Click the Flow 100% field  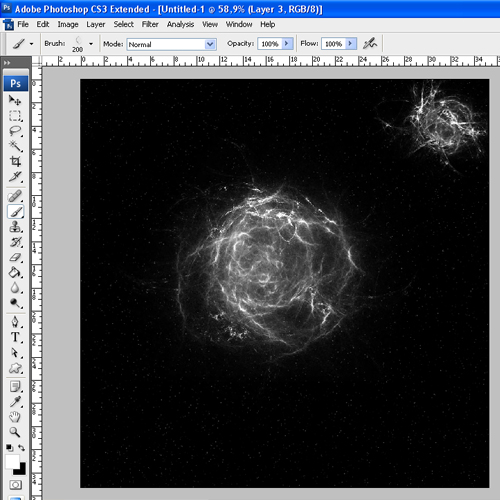pyautogui.click(x=333, y=44)
